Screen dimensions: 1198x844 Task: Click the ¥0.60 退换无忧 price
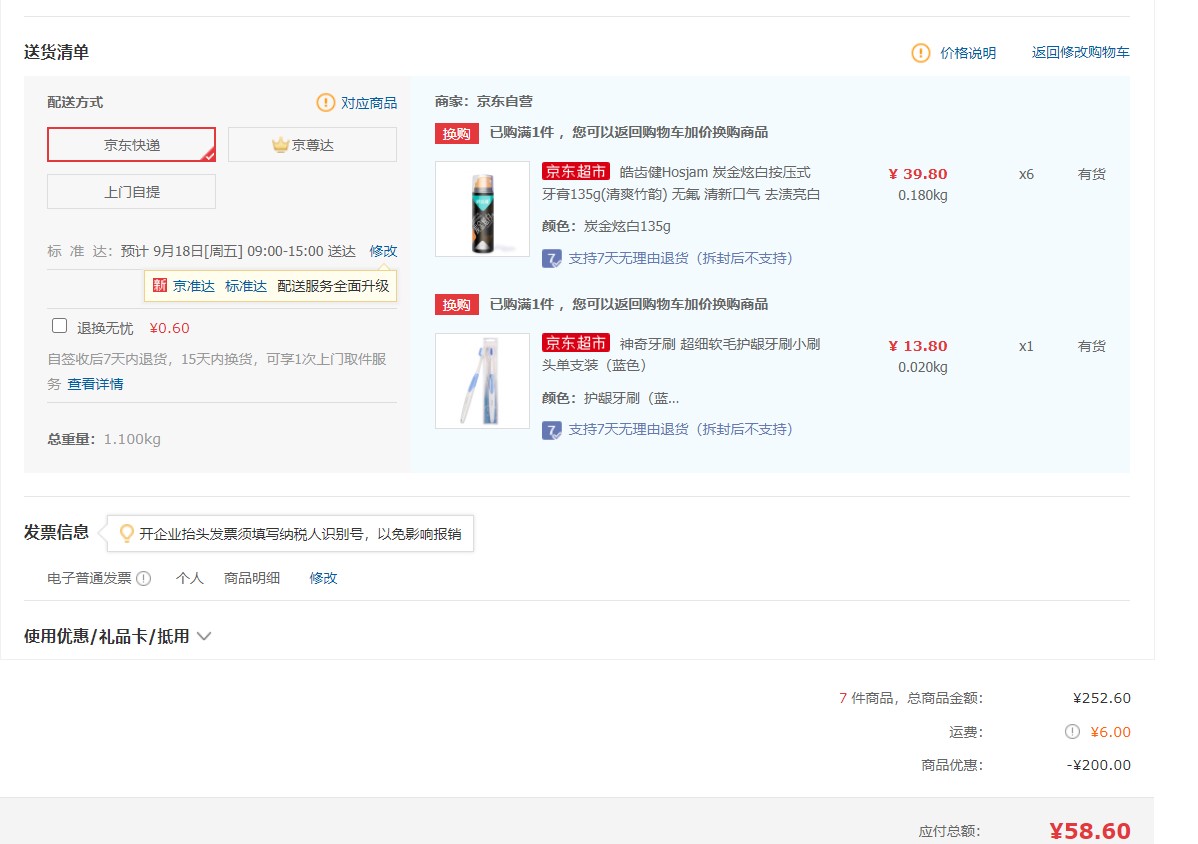[170, 328]
